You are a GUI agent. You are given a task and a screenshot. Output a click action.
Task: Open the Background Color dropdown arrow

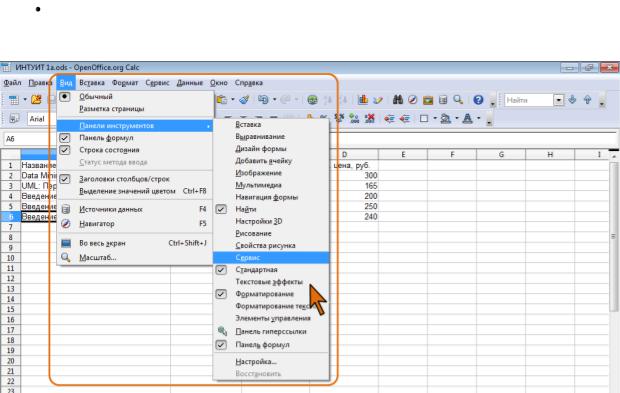(456, 118)
